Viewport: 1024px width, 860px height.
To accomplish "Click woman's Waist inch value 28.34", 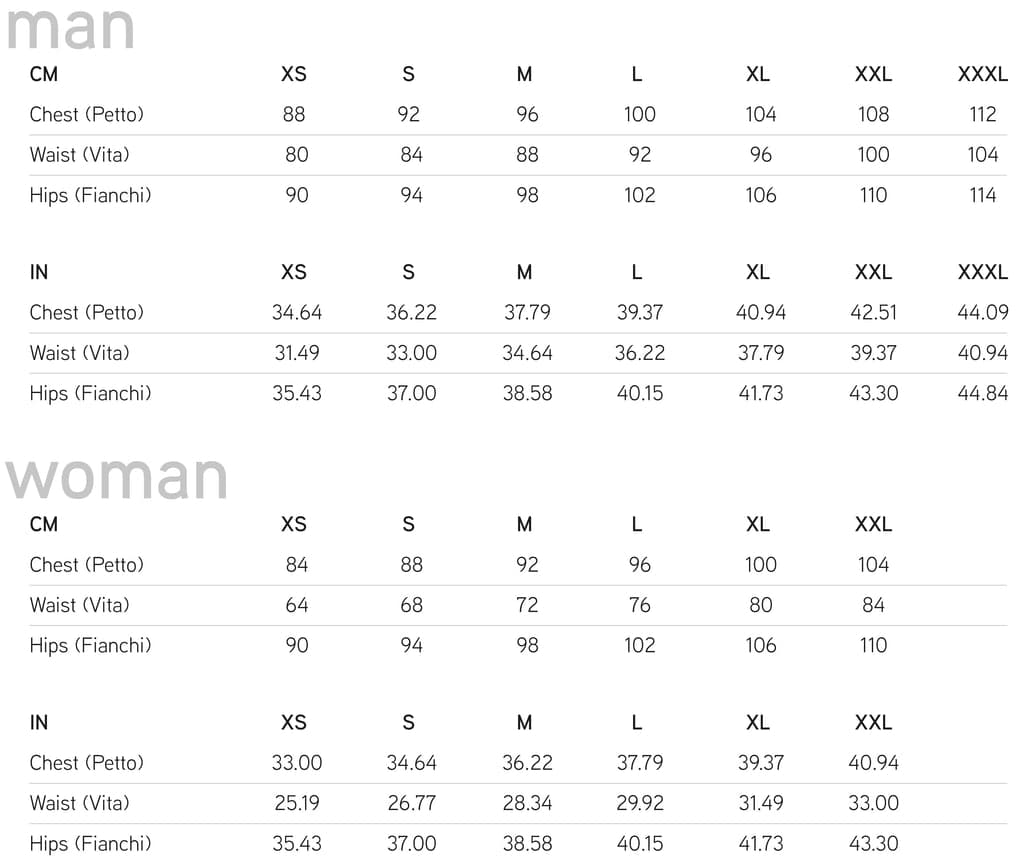I will (527, 803).
